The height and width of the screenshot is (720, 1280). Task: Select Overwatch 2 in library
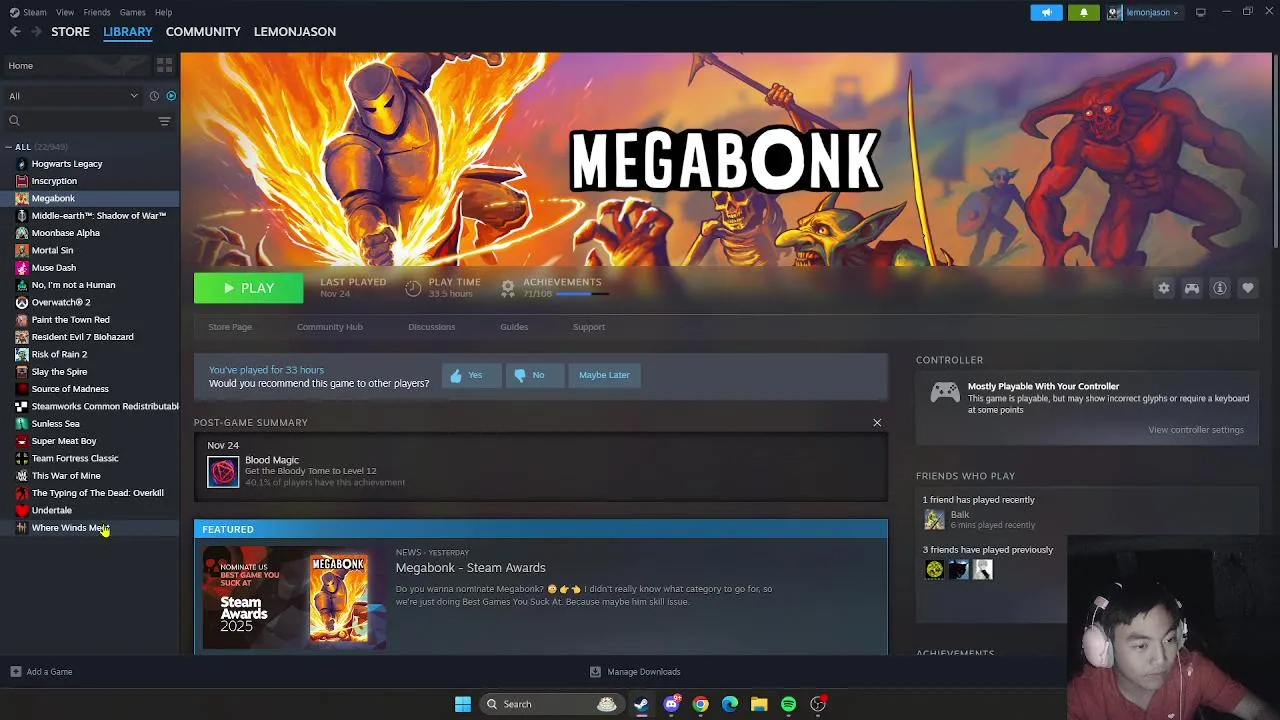[x=60, y=302]
